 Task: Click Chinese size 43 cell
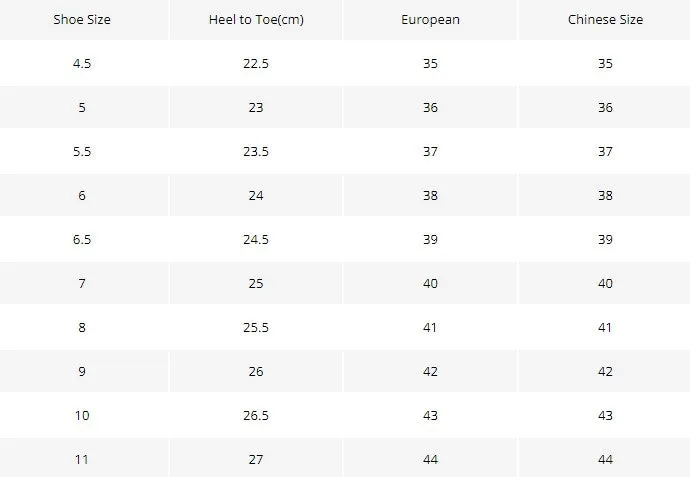pos(605,415)
